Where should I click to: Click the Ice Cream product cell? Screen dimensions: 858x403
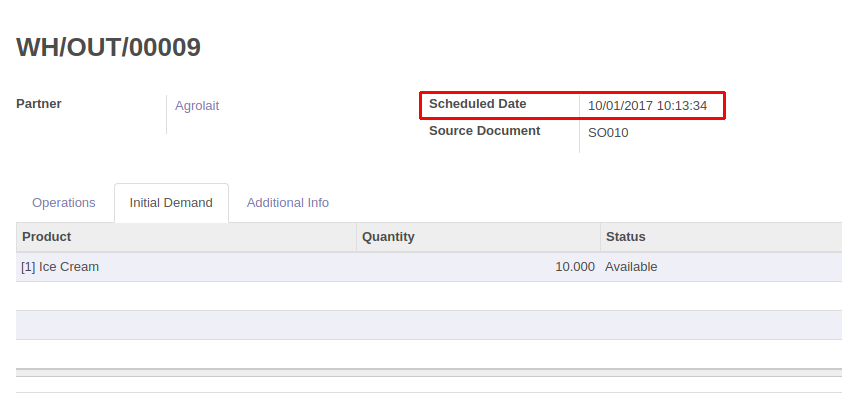(60, 267)
